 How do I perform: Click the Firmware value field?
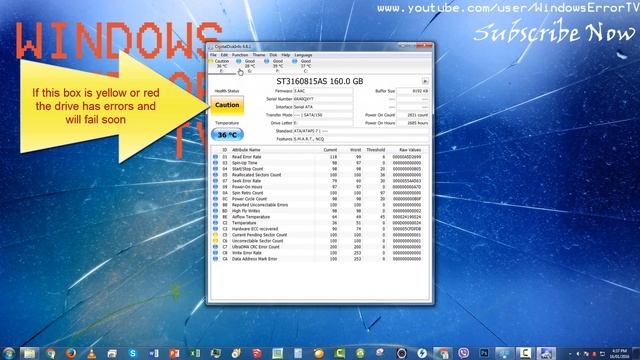pyautogui.click(x=323, y=91)
